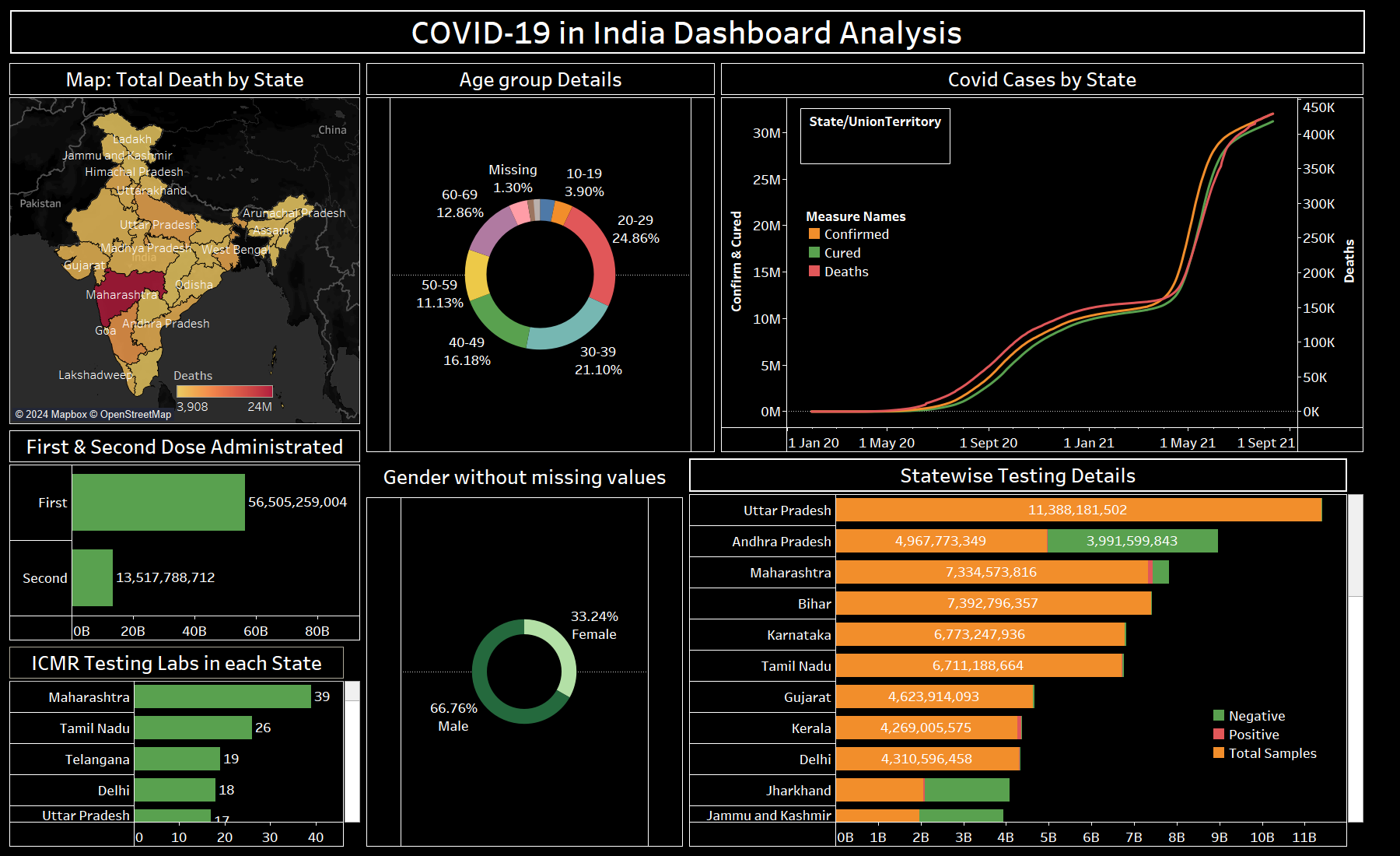Select Uttar Pradesh total samples bar 11,388,181,502
This screenshot has width=1400, height=856.
coord(1079,510)
